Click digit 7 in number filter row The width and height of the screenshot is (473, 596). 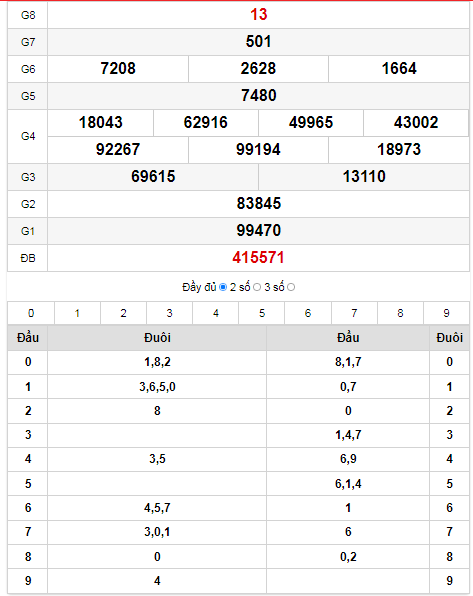pos(354,313)
